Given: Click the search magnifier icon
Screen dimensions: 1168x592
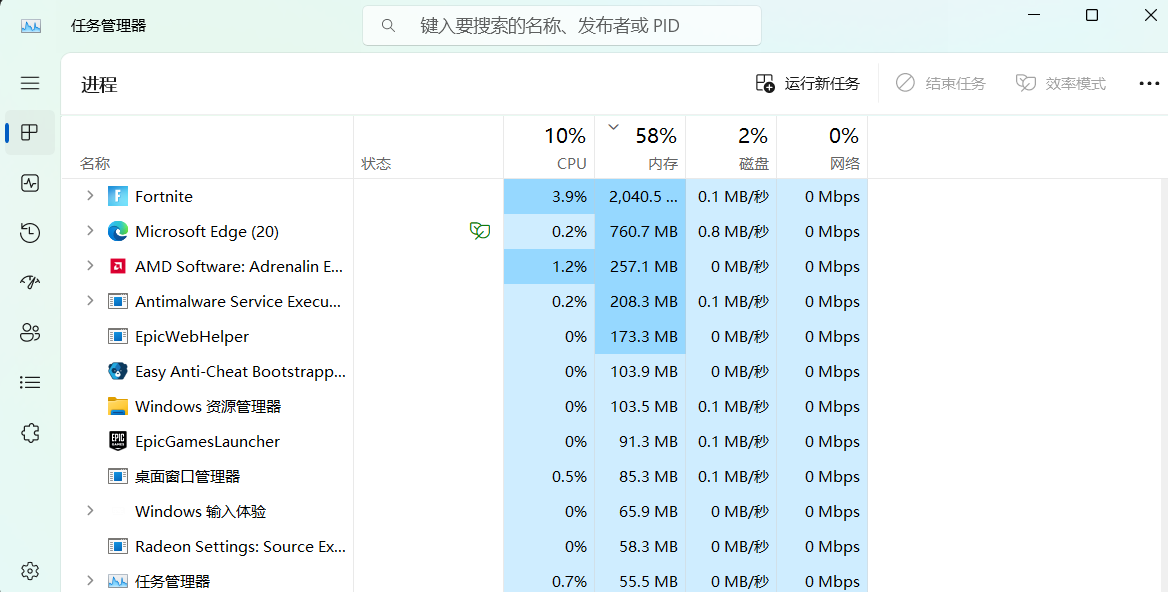Looking at the screenshot, I should pos(388,25).
